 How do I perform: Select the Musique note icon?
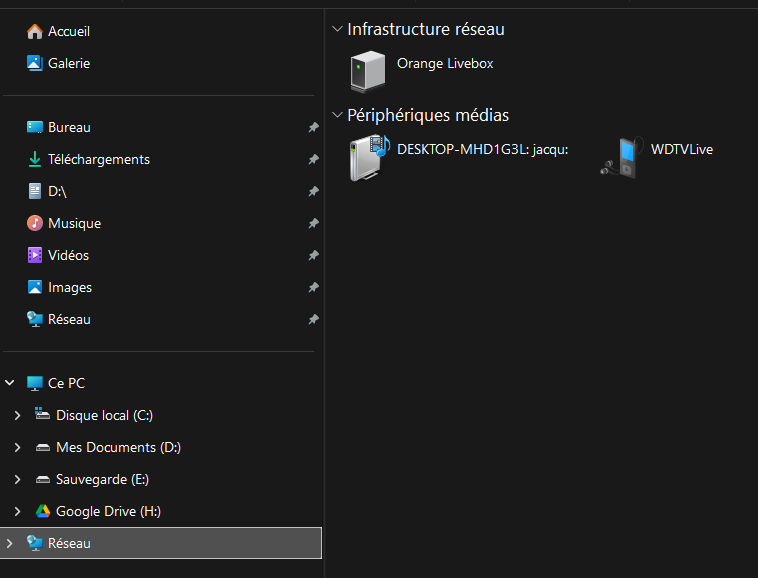tap(34, 223)
